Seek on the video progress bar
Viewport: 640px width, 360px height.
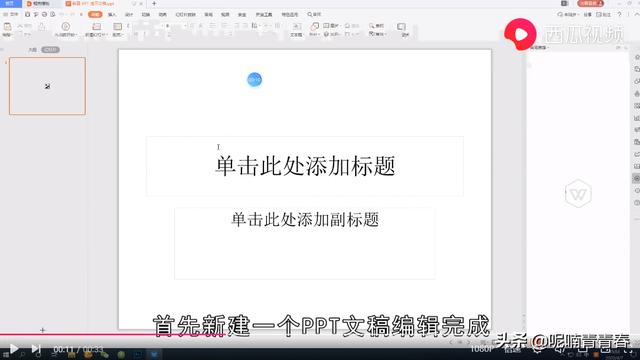[x=320, y=335]
